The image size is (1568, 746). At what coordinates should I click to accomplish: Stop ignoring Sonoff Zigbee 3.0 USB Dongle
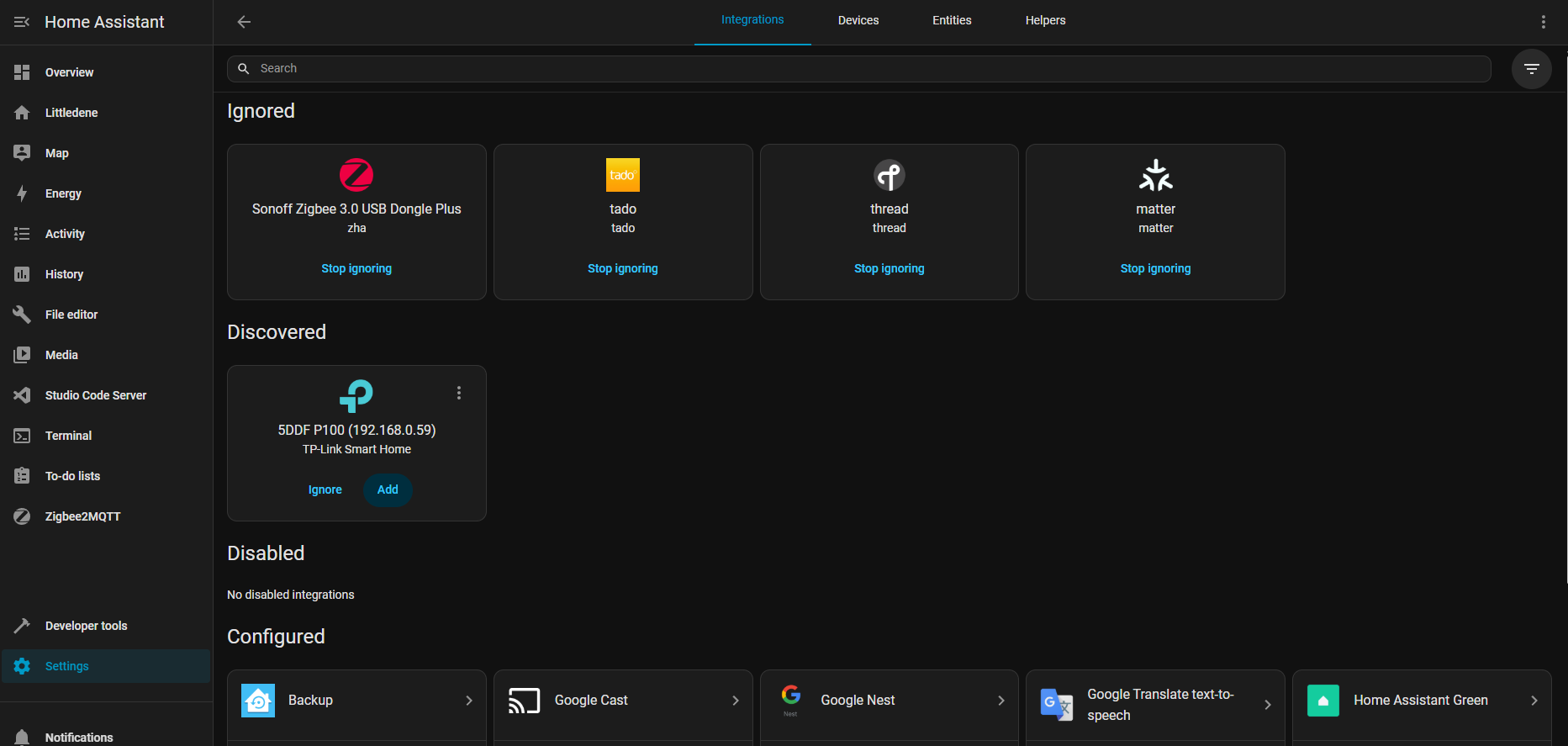tap(356, 268)
